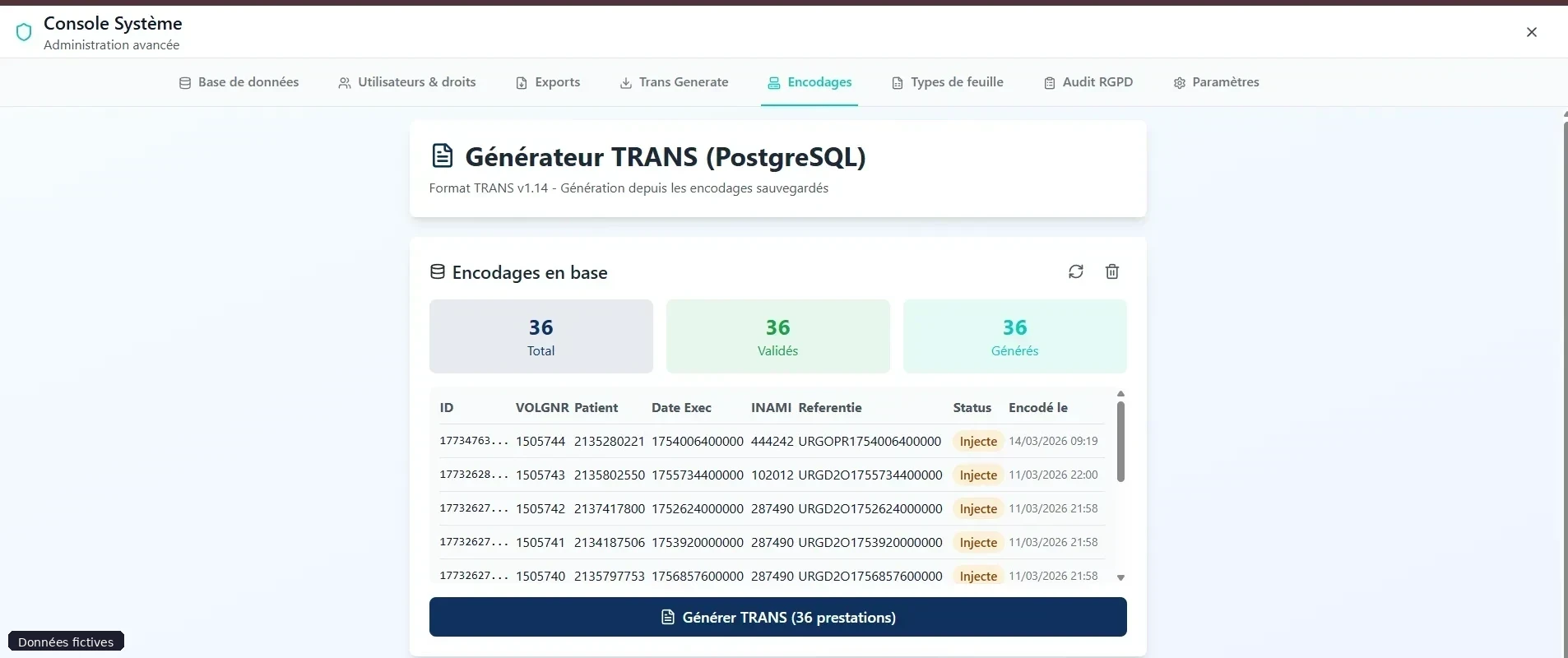Screen dimensions: 1568x658
Task: Click patient number 2135802550
Action: pyautogui.click(x=610, y=475)
